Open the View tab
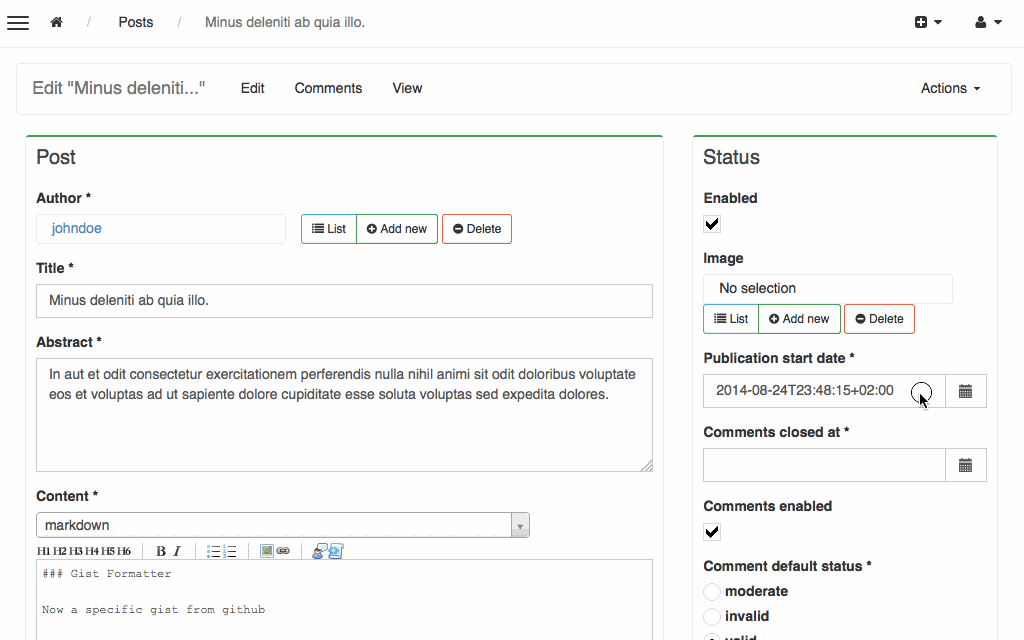1024x640 pixels. click(x=407, y=88)
